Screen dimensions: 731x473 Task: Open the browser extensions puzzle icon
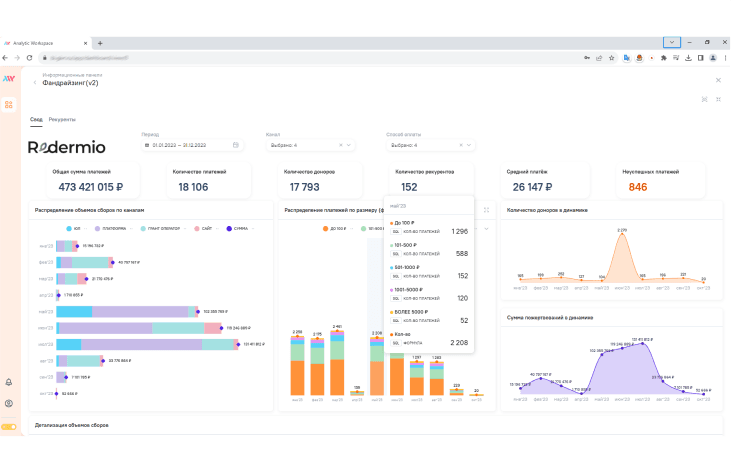coord(663,58)
